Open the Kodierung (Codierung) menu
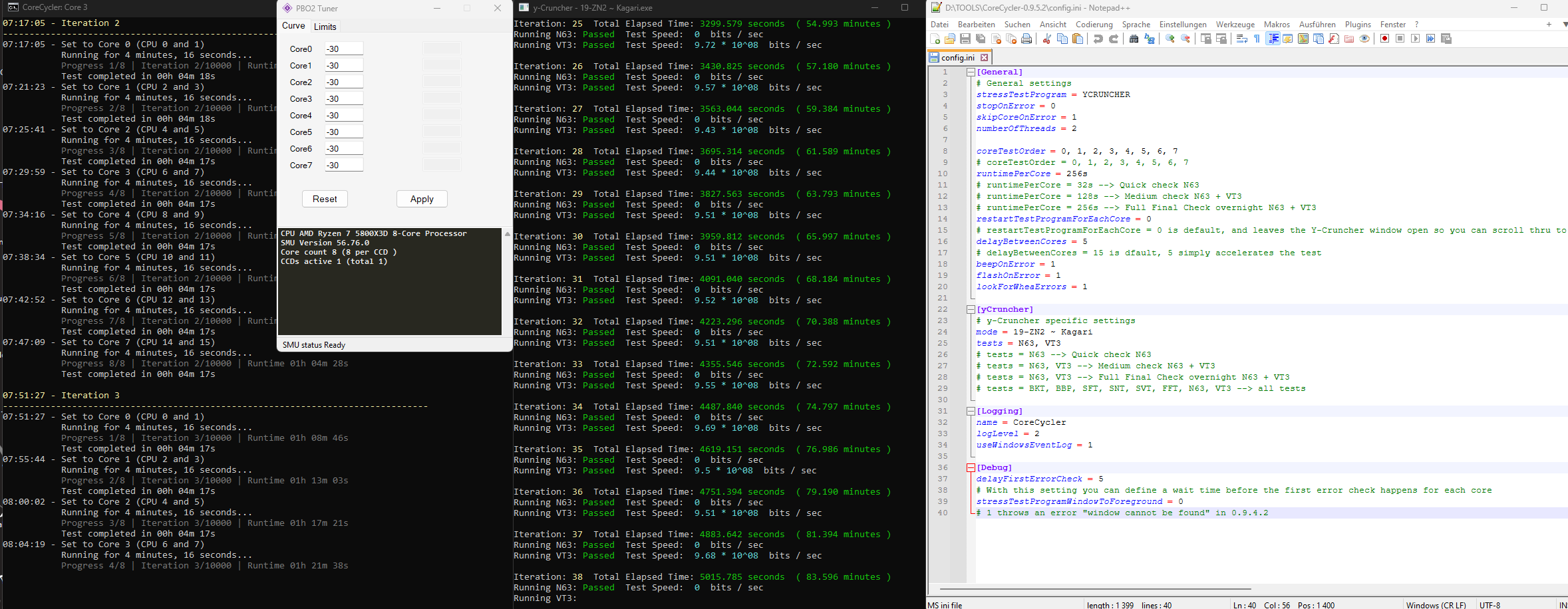 [1094, 25]
